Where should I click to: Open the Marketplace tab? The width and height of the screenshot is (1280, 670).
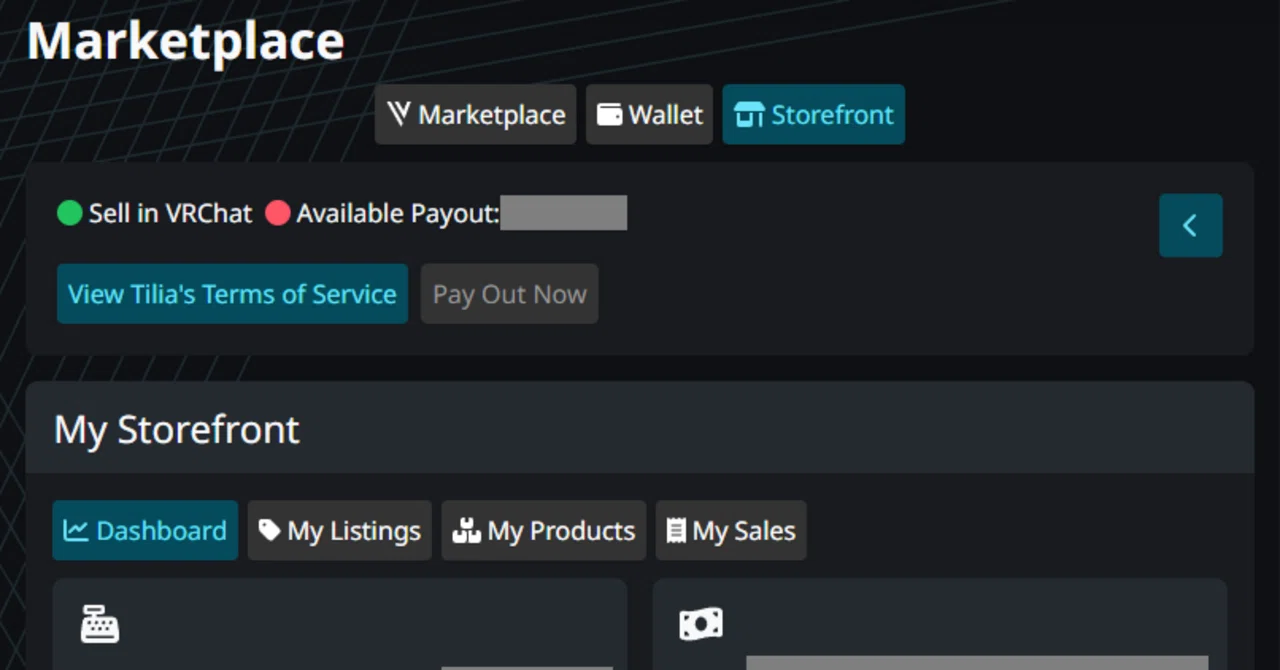click(x=476, y=114)
